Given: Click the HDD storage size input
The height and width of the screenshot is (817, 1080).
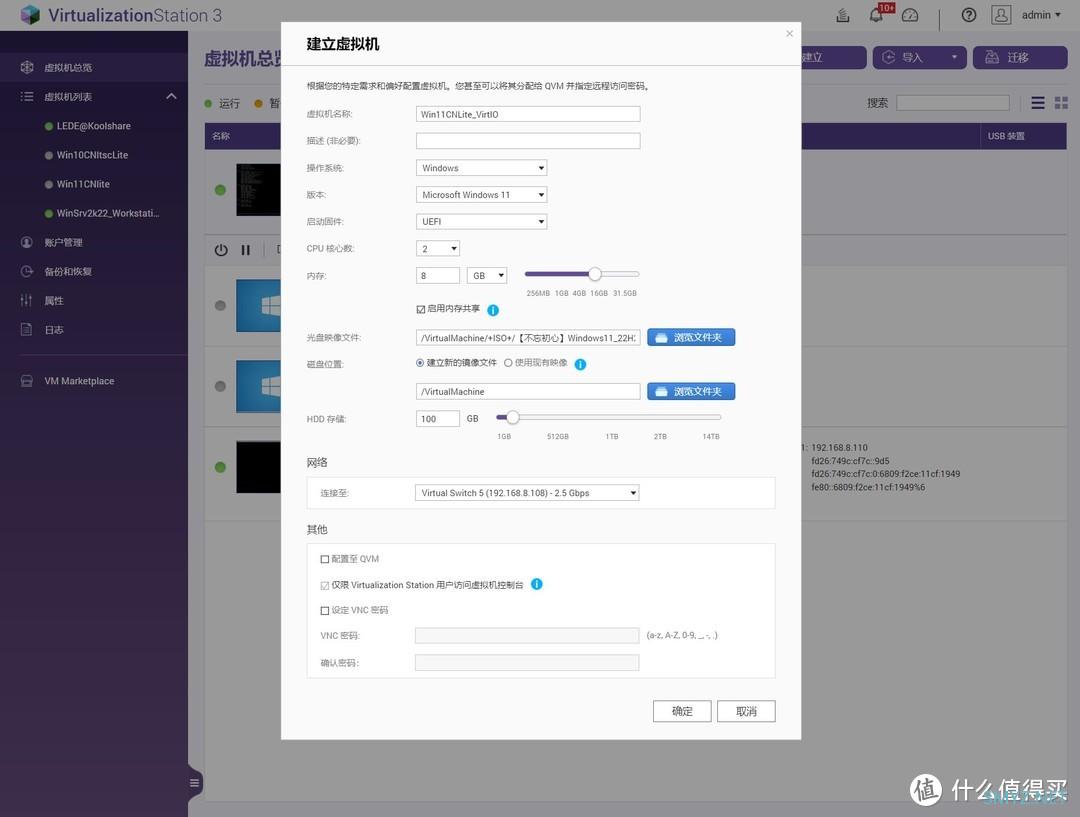Looking at the screenshot, I should tap(438, 419).
